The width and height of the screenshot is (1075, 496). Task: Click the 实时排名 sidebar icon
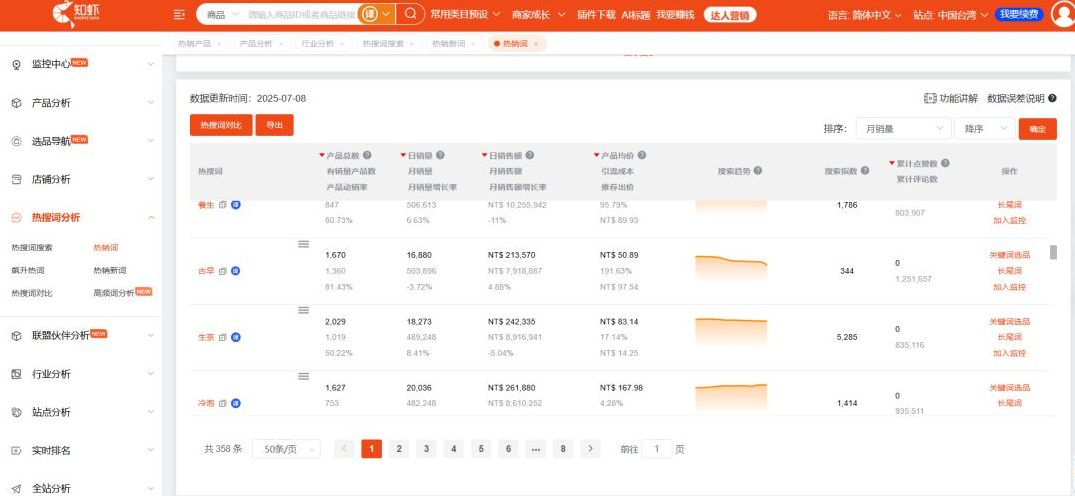pyautogui.click(x=17, y=451)
